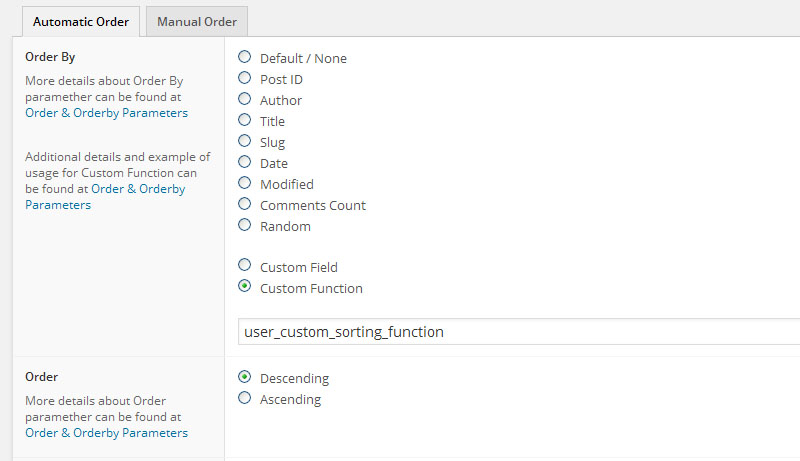Switch to the Automatic Order tab
The image size is (800, 461).
(81, 21)
